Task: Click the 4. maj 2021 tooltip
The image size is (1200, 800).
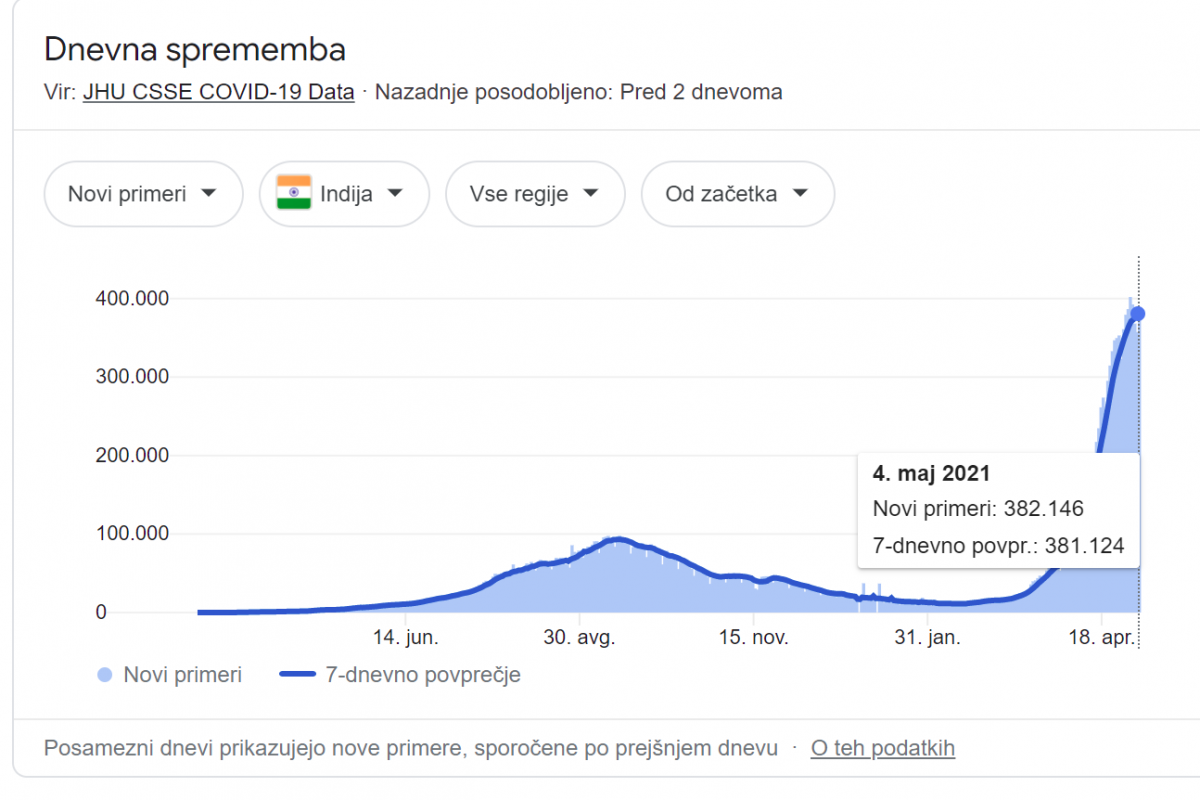Action: [998, 510]
